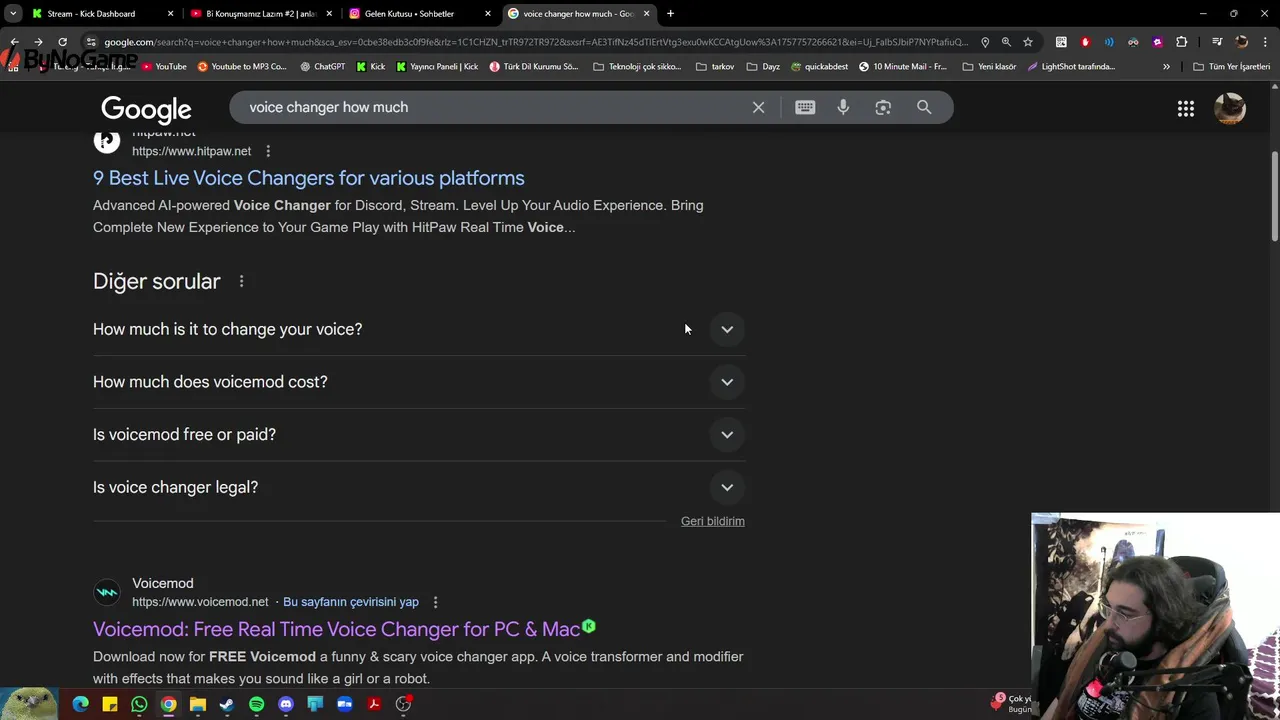The image size is (1280, 720).
Task: Open Voicemod Free Real Time Voice Changer link
Action: click(x=337, y=629)
